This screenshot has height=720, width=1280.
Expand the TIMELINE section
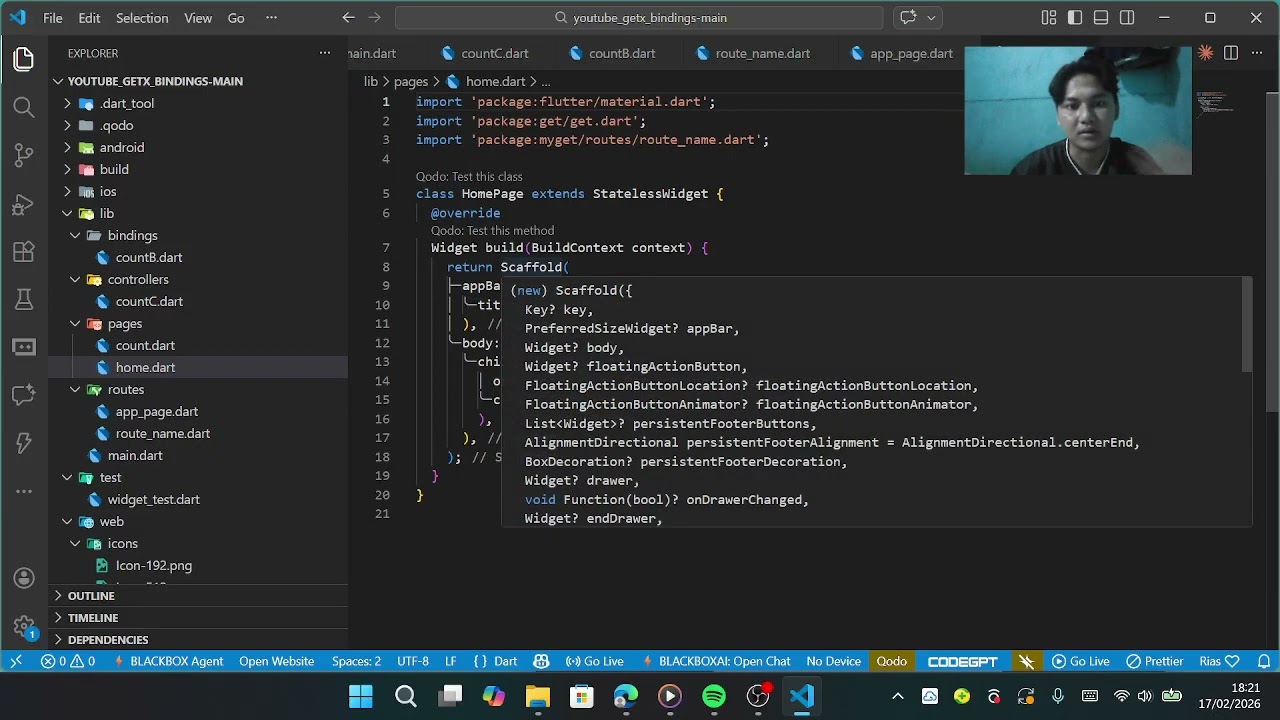198,618
